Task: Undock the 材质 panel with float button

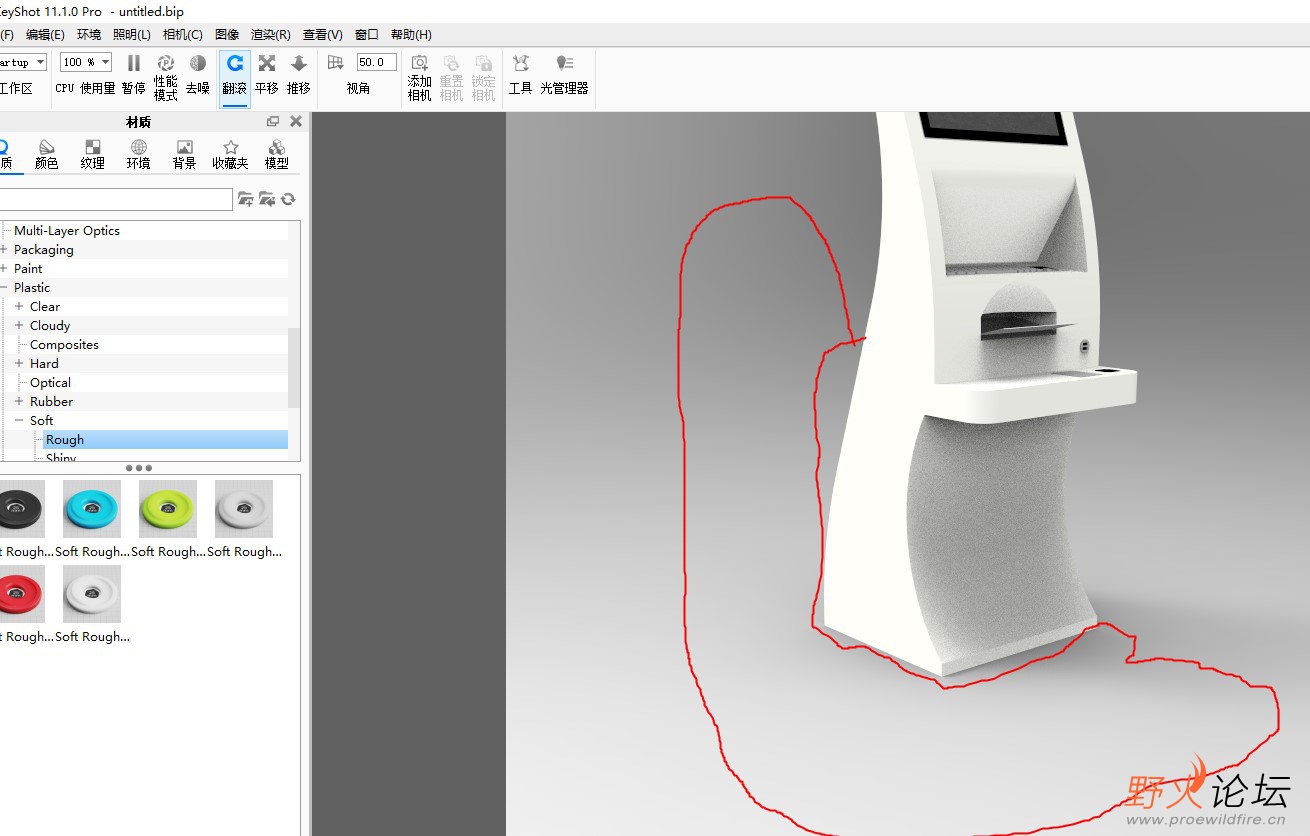Action: point(273,121)
